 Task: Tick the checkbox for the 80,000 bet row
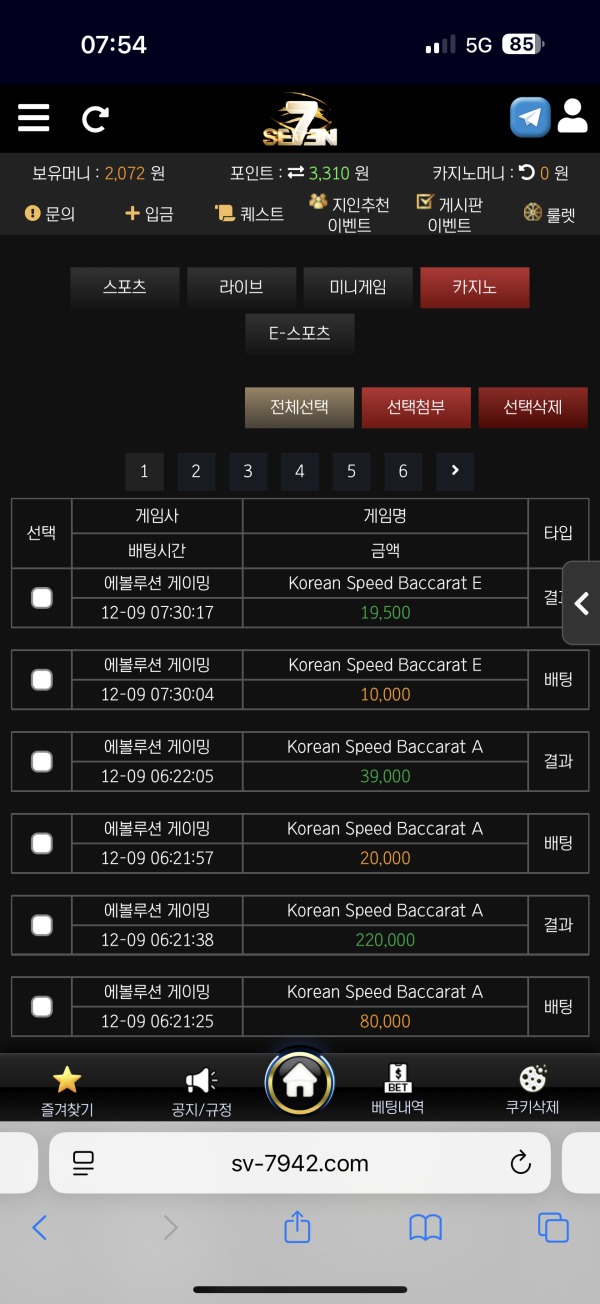coord(42,1007)
